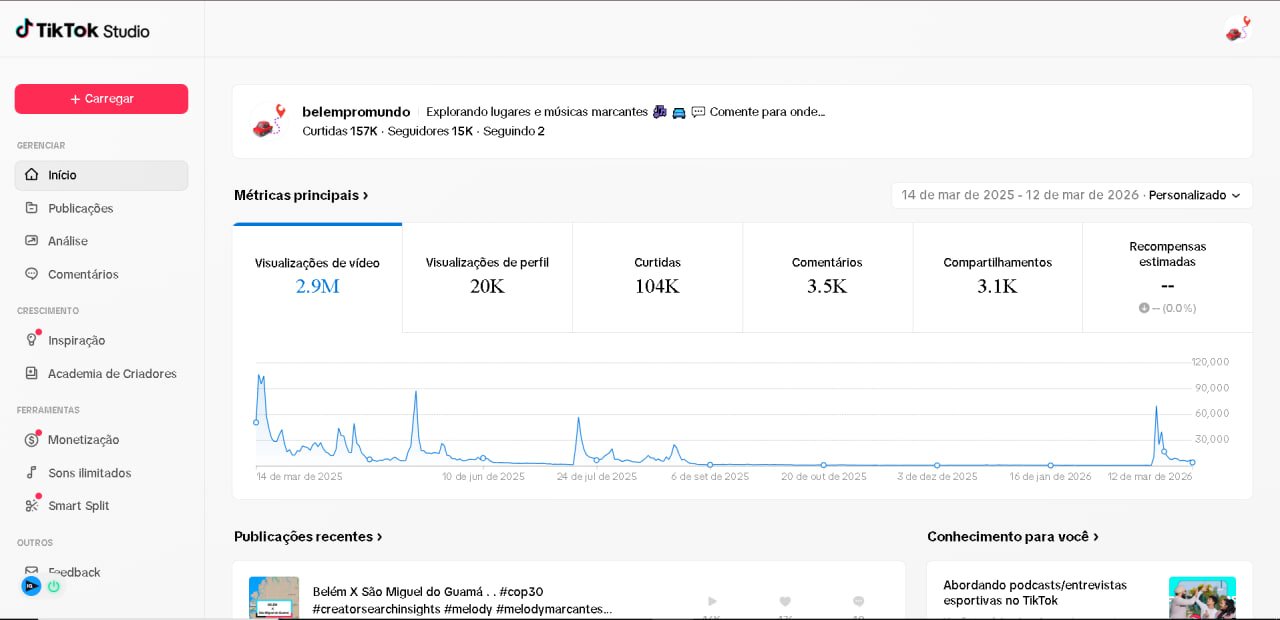
Task: Open the profile avatar at top right
Action: (1237, 30)
